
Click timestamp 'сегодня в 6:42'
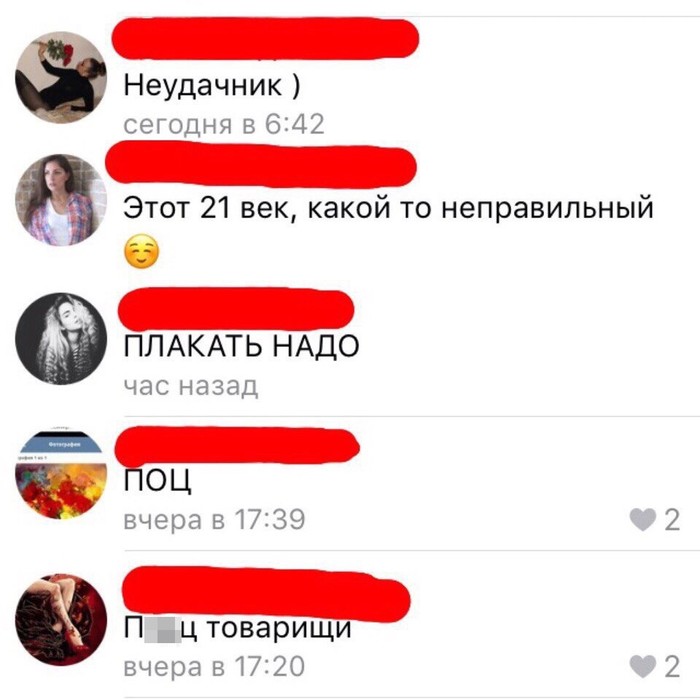point(224,124)
